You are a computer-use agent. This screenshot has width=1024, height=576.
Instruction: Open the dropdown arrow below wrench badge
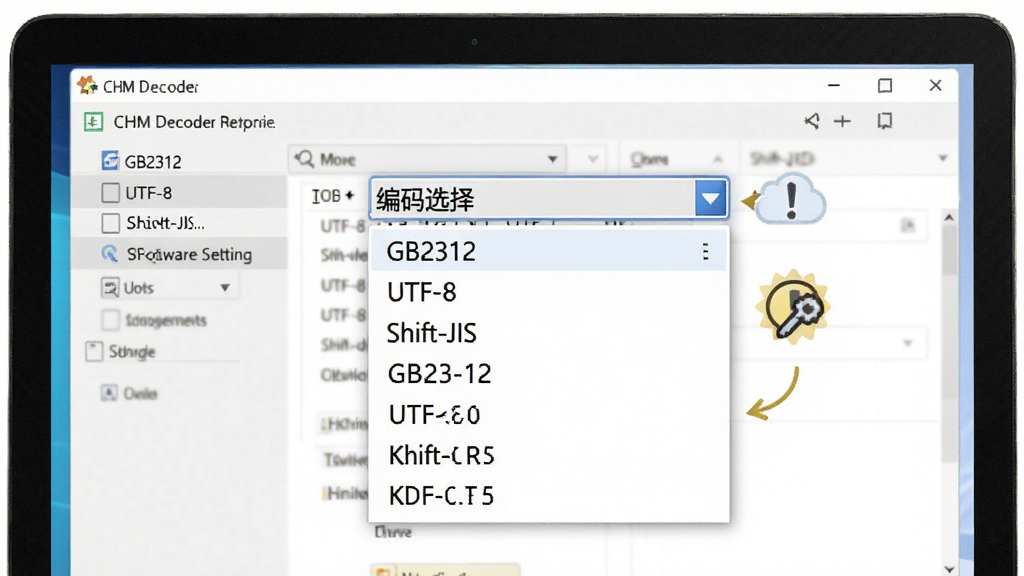pyautogui.click(x=908, y=343)
